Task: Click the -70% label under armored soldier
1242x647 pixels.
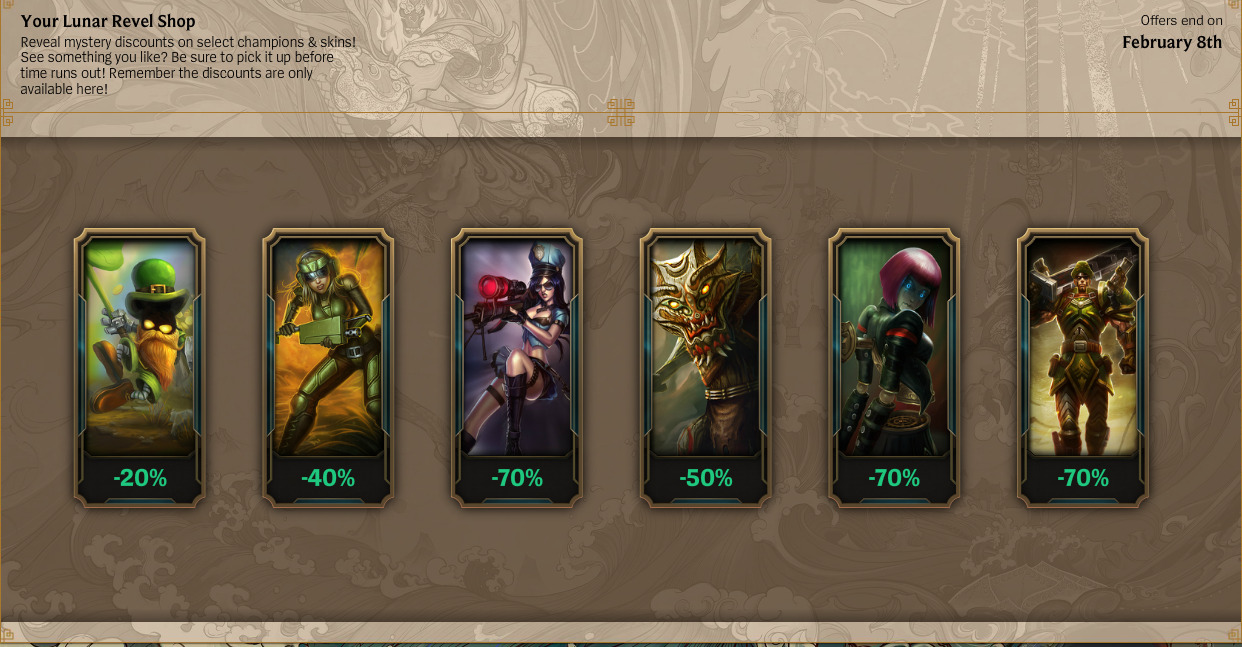Action: coord(1083,478)
